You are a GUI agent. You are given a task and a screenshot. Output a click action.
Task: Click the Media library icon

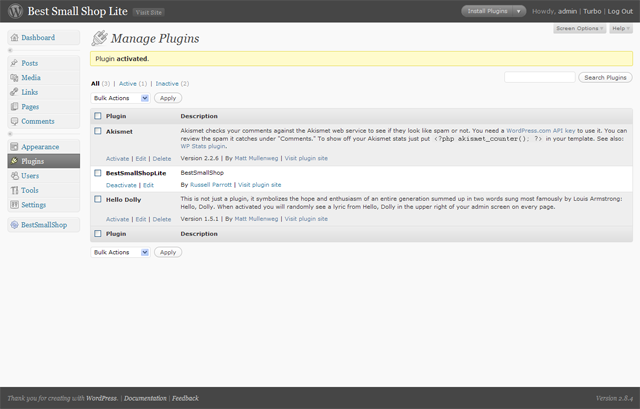(14, 78)
